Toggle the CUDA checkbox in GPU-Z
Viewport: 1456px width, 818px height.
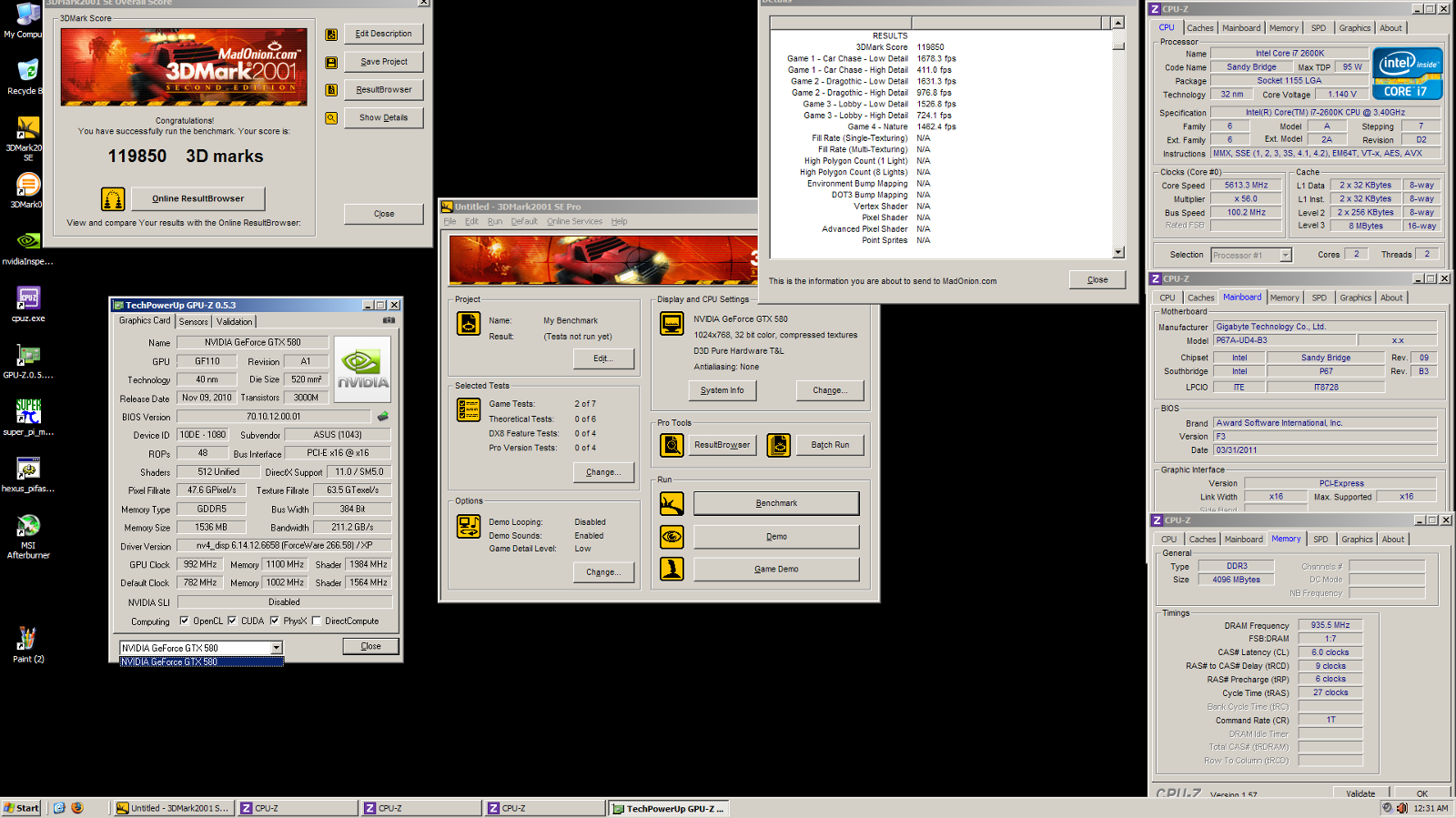pos(232,621)
